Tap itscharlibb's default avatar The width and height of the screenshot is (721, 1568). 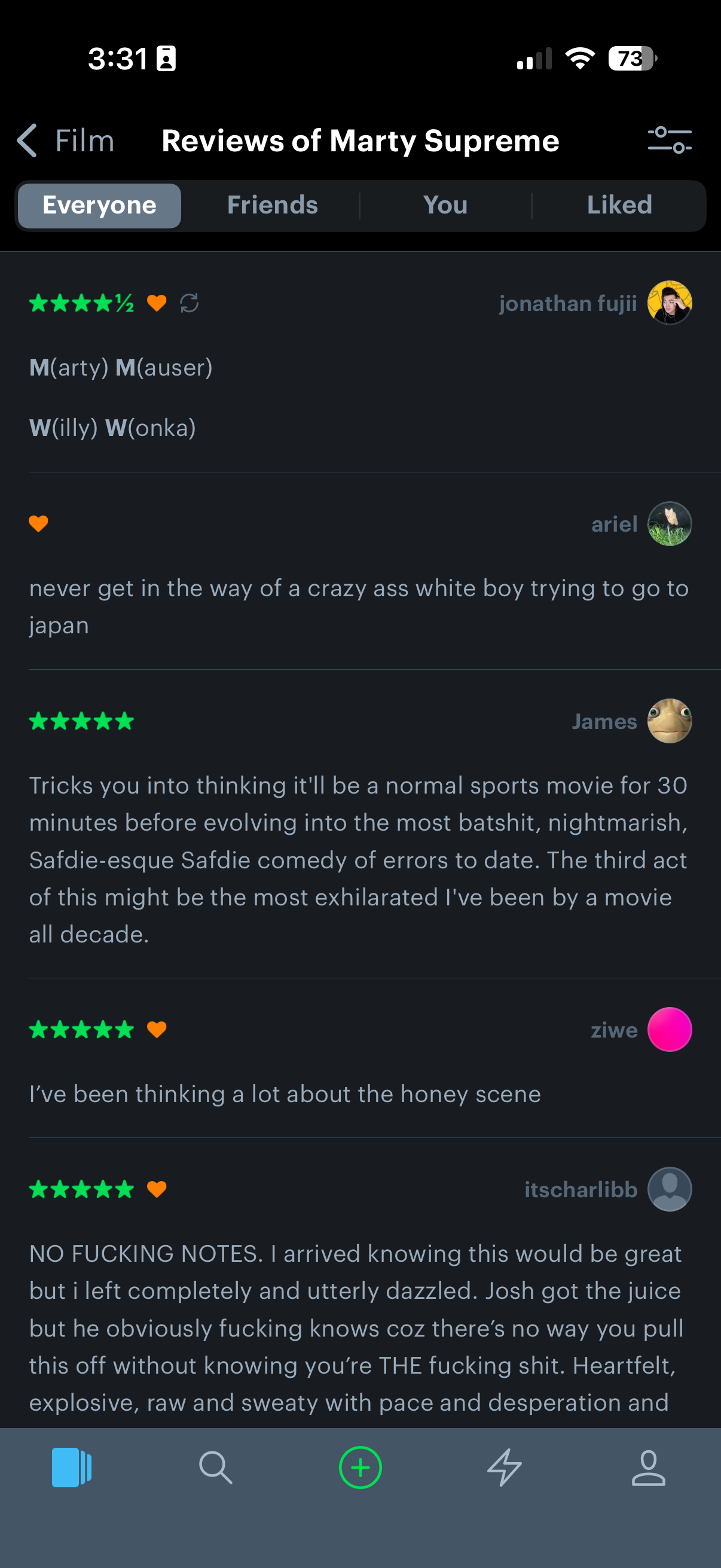point(669,1189)
